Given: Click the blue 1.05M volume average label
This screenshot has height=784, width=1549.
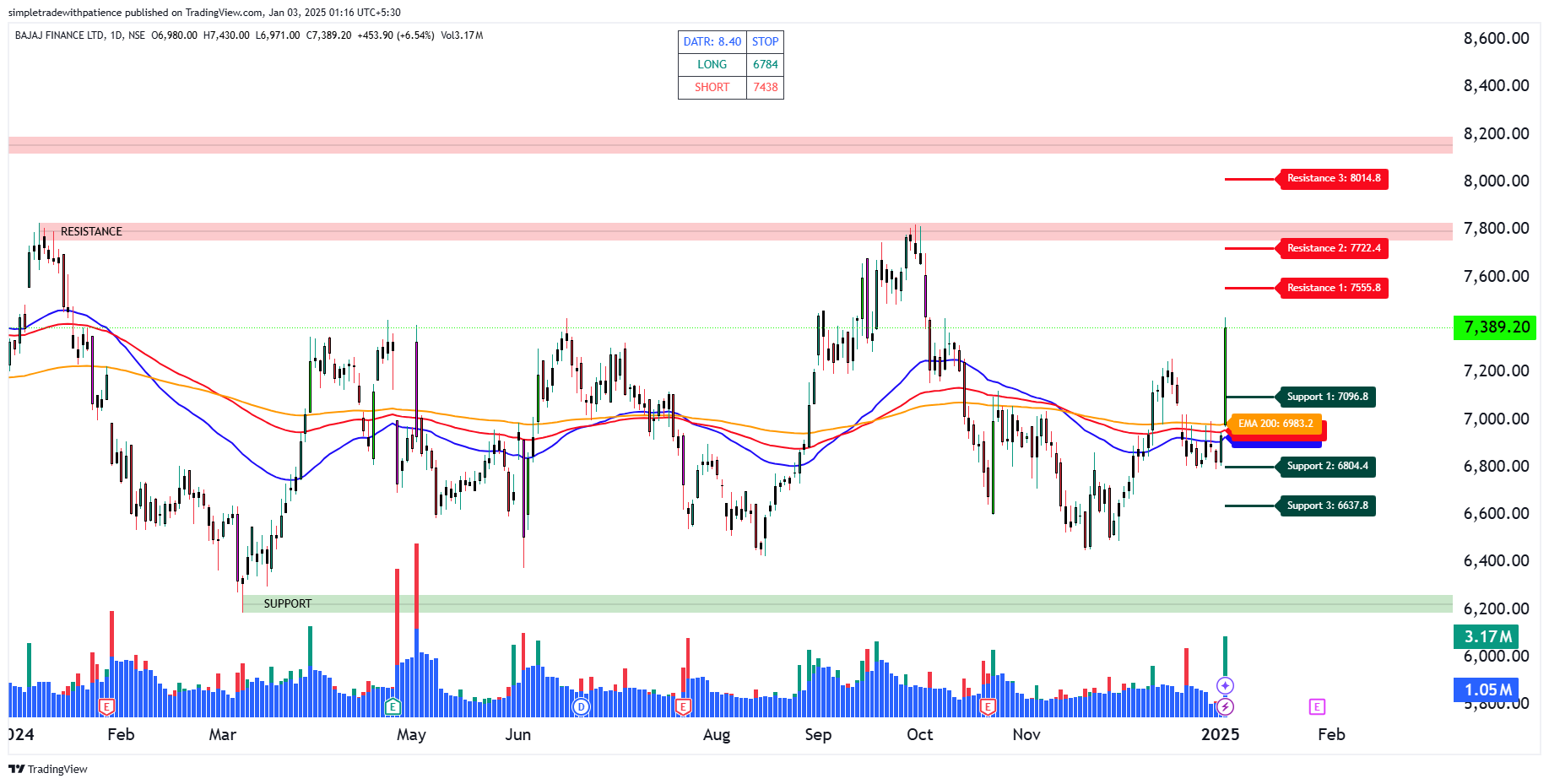Looking at the screenshot, I should tap(1486, 689).
